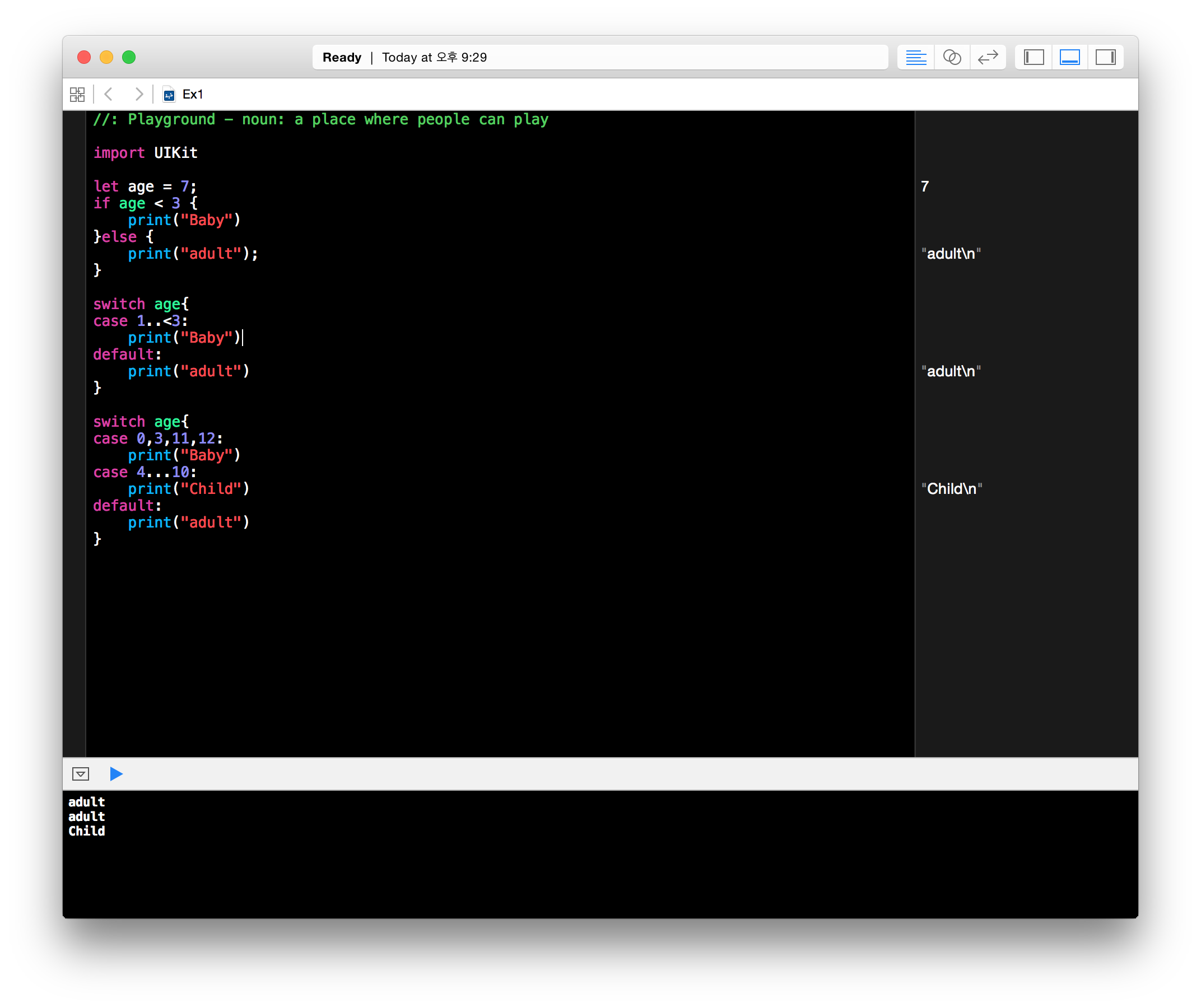
Task: Go forward in file history
Action: 138,94
